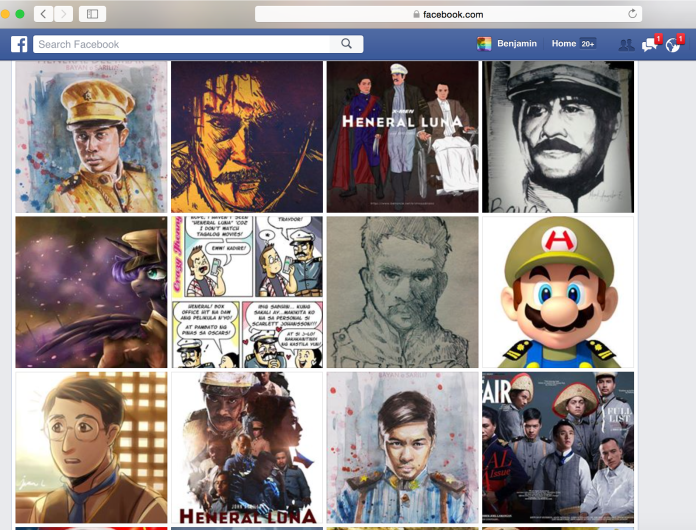Open the Heneral Luna movie poster collage
Image resolution: width=696 pixels, height=530 pixels.
(x=247, y=447)
